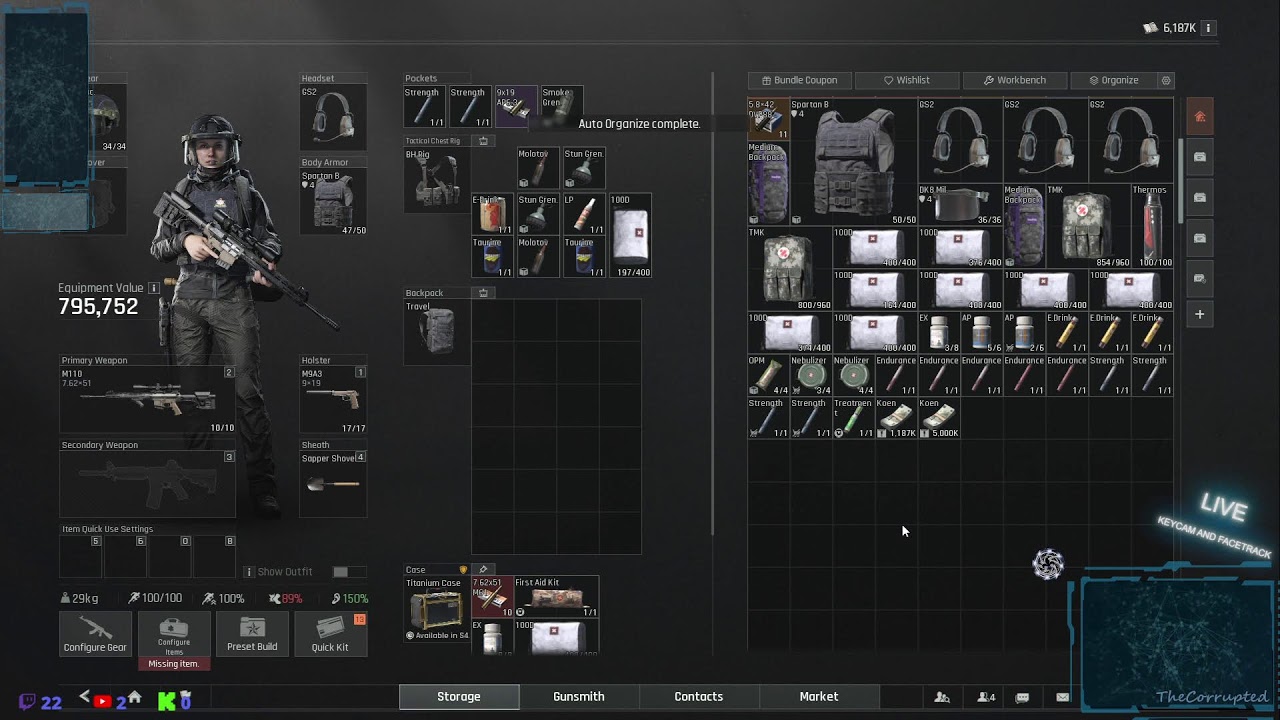
Task: Select the LP item in chest rig
Action: click(x=585, y=215)
